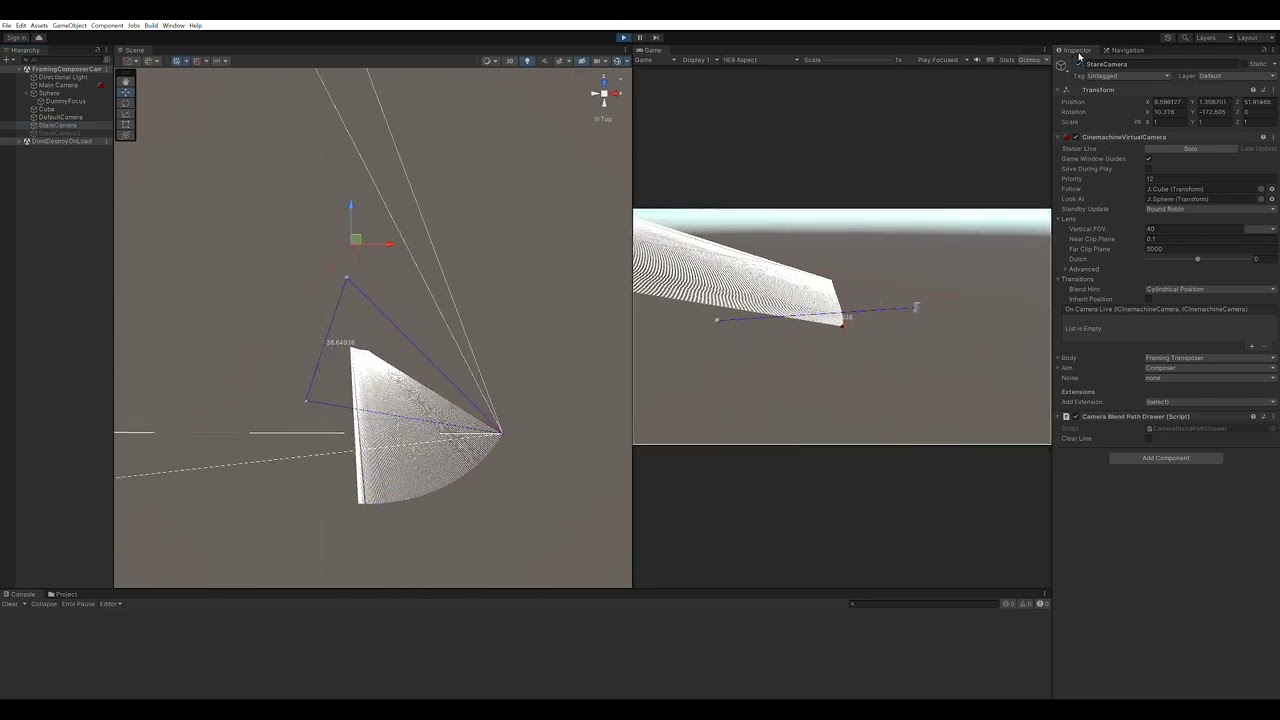
Task: Open the Standby Update dropdown set to Round Robin
Action: click(1208, 209)
